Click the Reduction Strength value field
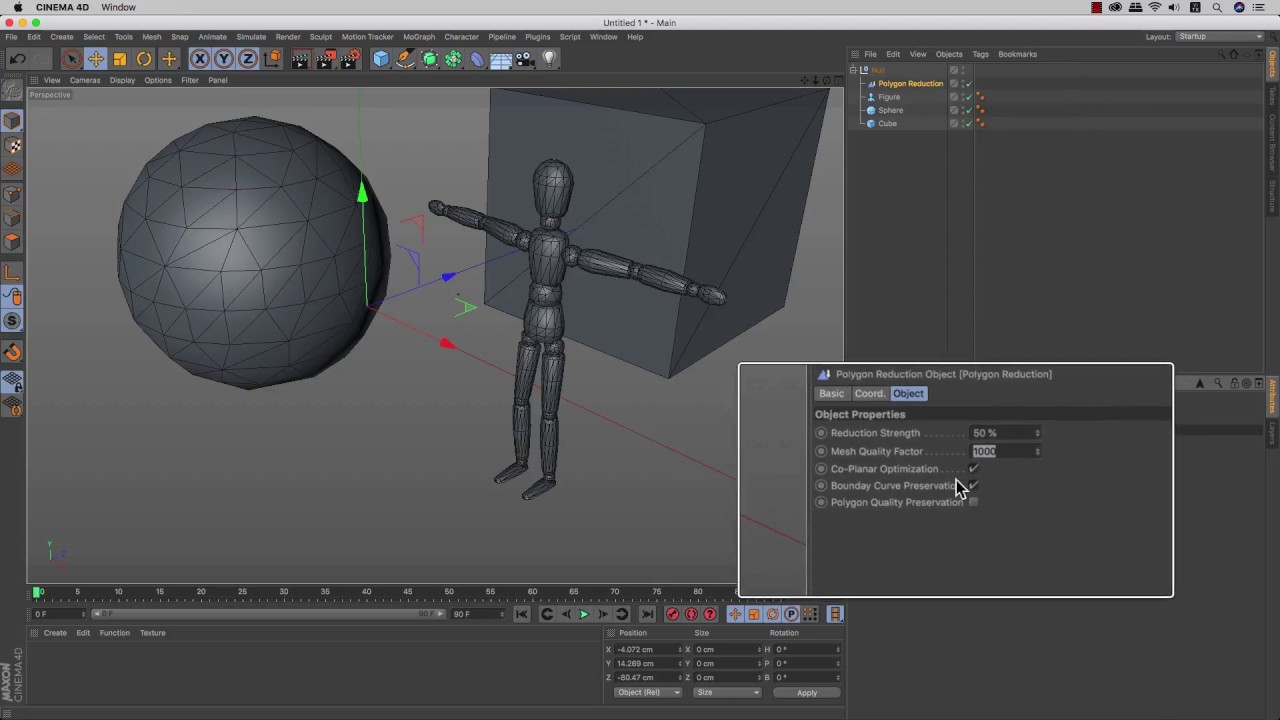This screenshot has height=720, width=1280. (x=1002, y=433)
